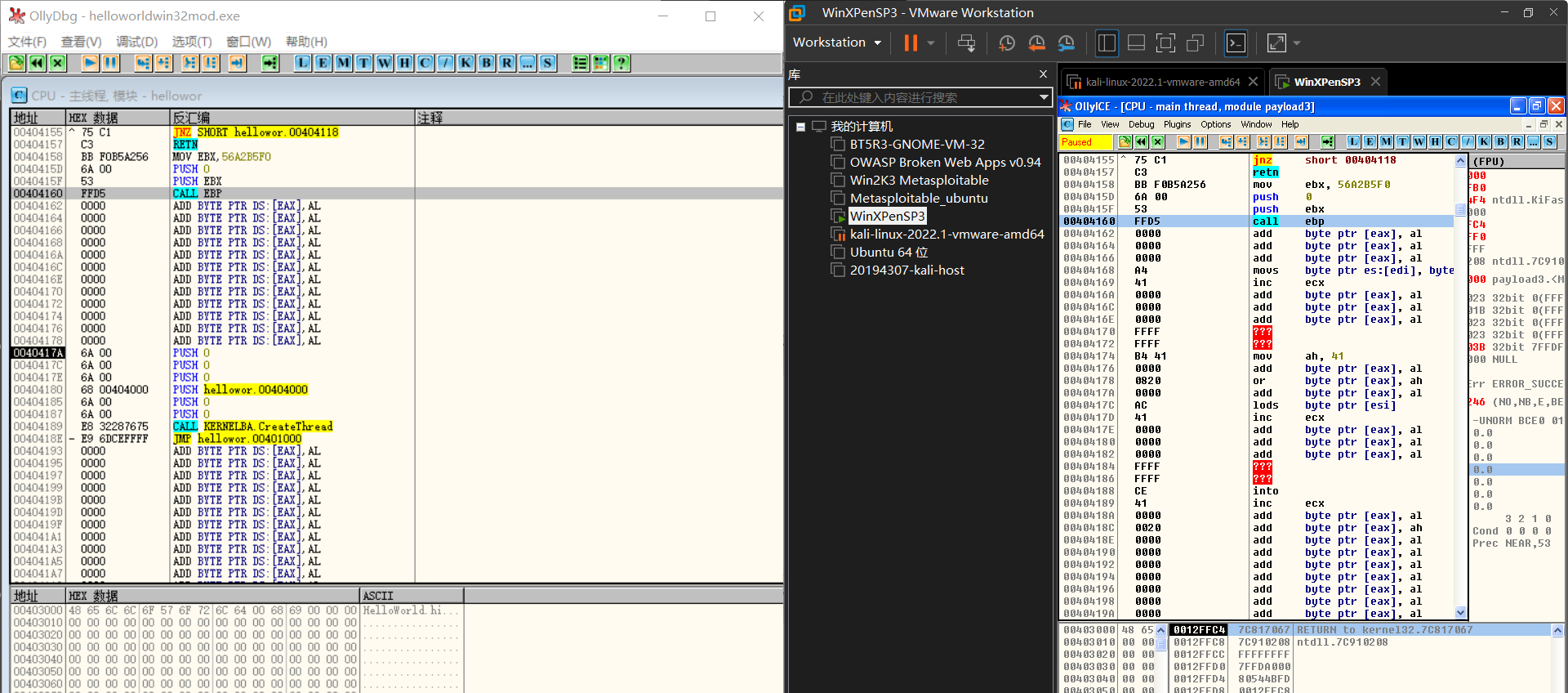
Task: Enter VMware full screen mode
Action: coord(1166,42)
